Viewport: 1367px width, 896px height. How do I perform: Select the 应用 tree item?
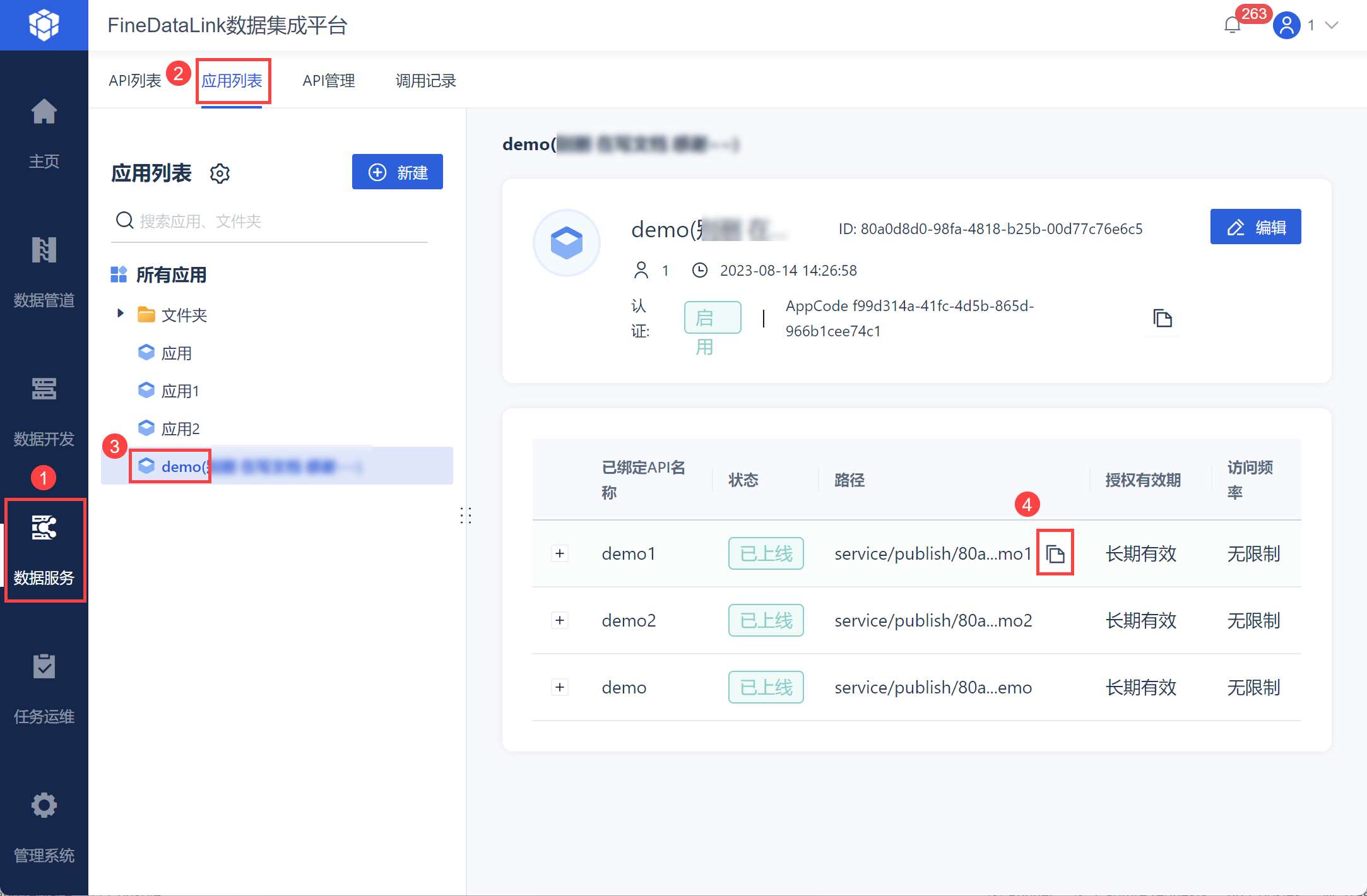click(165, 352)
